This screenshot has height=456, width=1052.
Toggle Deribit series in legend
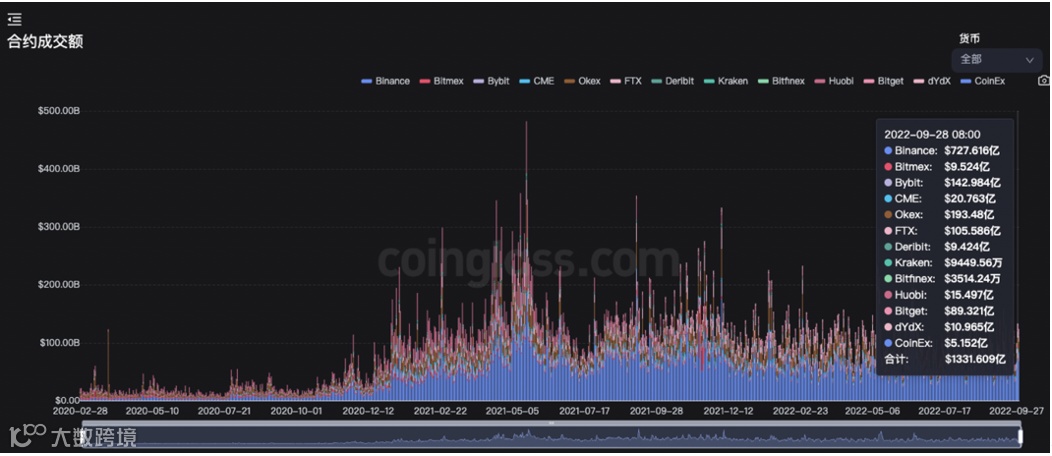pos(675,81)
